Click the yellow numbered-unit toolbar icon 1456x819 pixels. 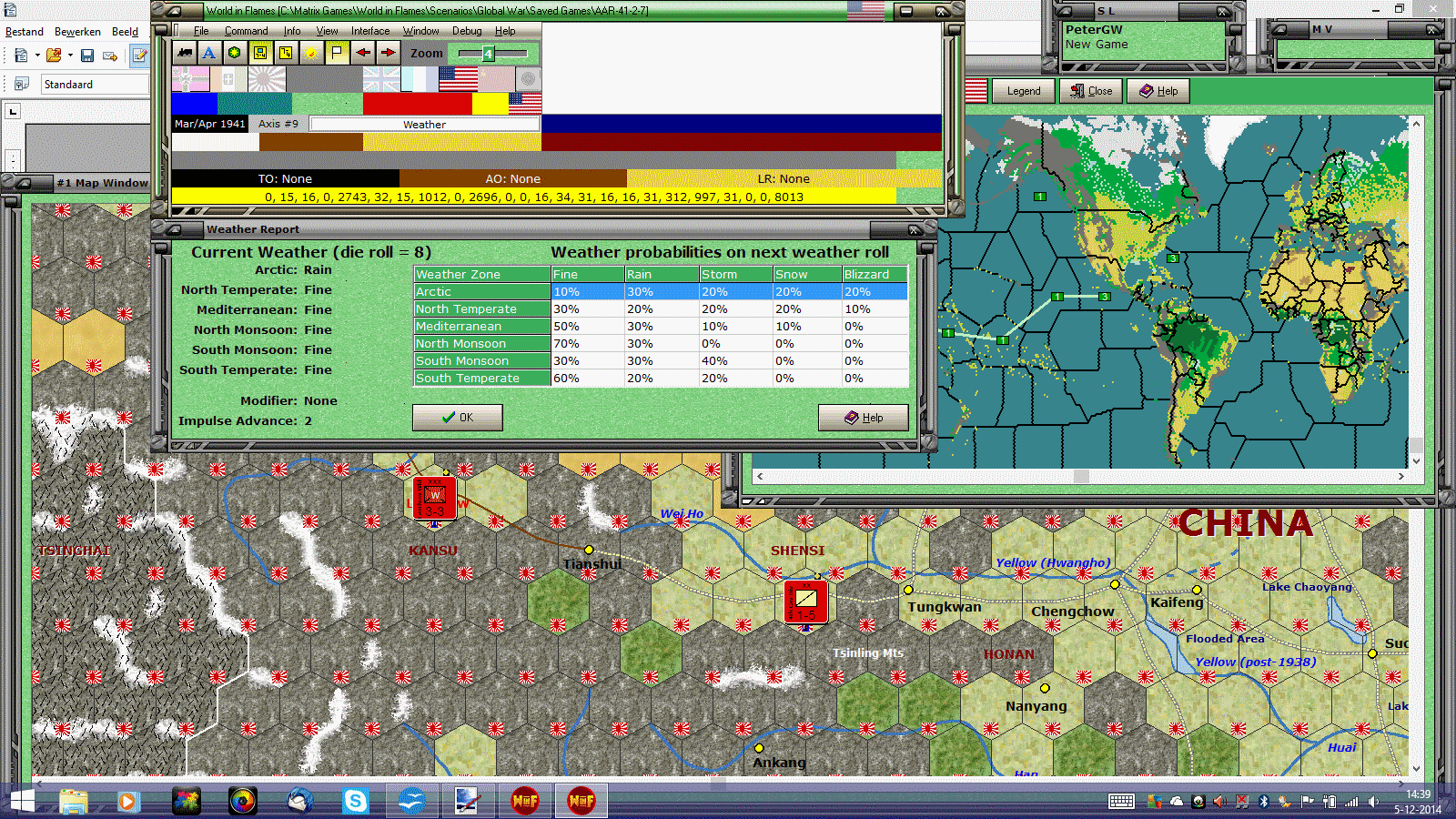click(x=286, y=53)
